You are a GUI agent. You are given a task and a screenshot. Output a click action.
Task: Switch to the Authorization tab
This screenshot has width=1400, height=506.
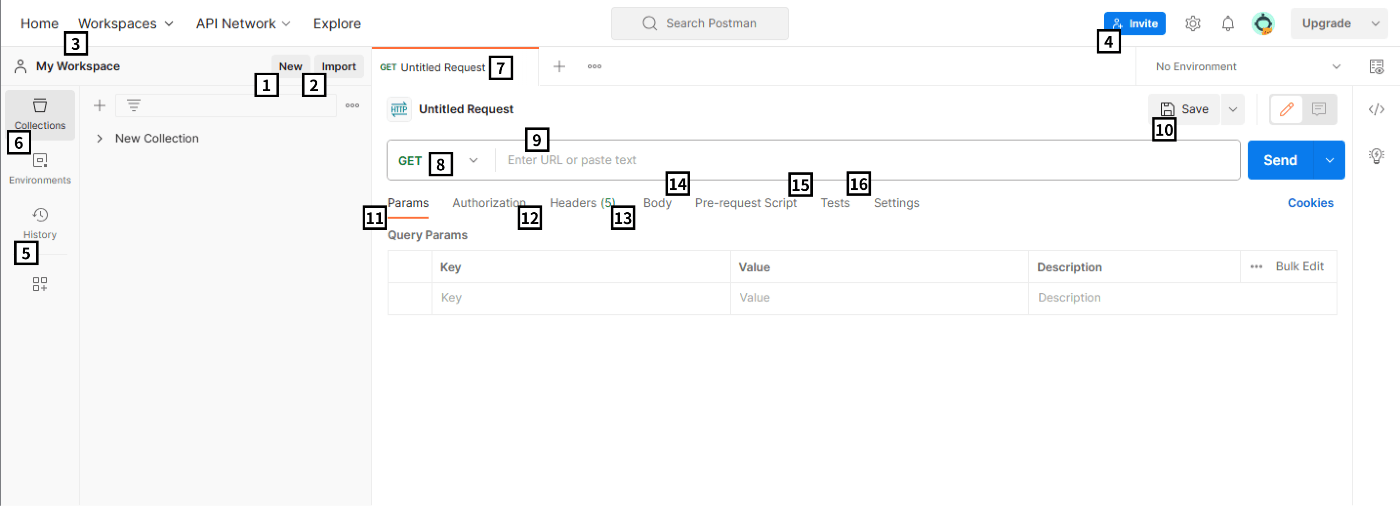[x=489, y=203]
